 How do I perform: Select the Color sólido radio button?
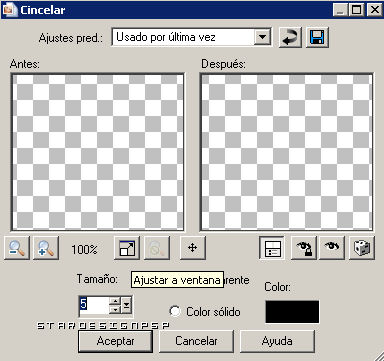coord(175,312)
